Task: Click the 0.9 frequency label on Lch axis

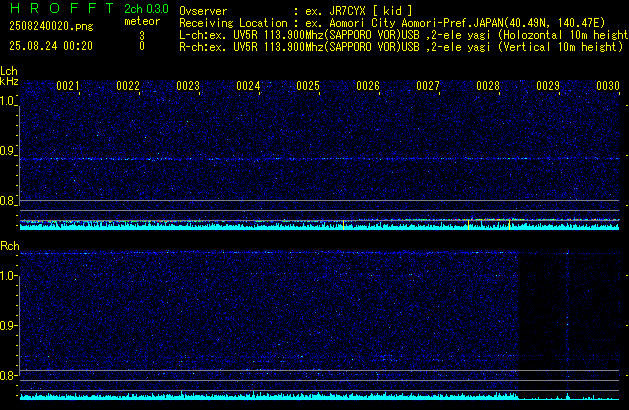Action: pyautogui.click(x=7, y=151)
